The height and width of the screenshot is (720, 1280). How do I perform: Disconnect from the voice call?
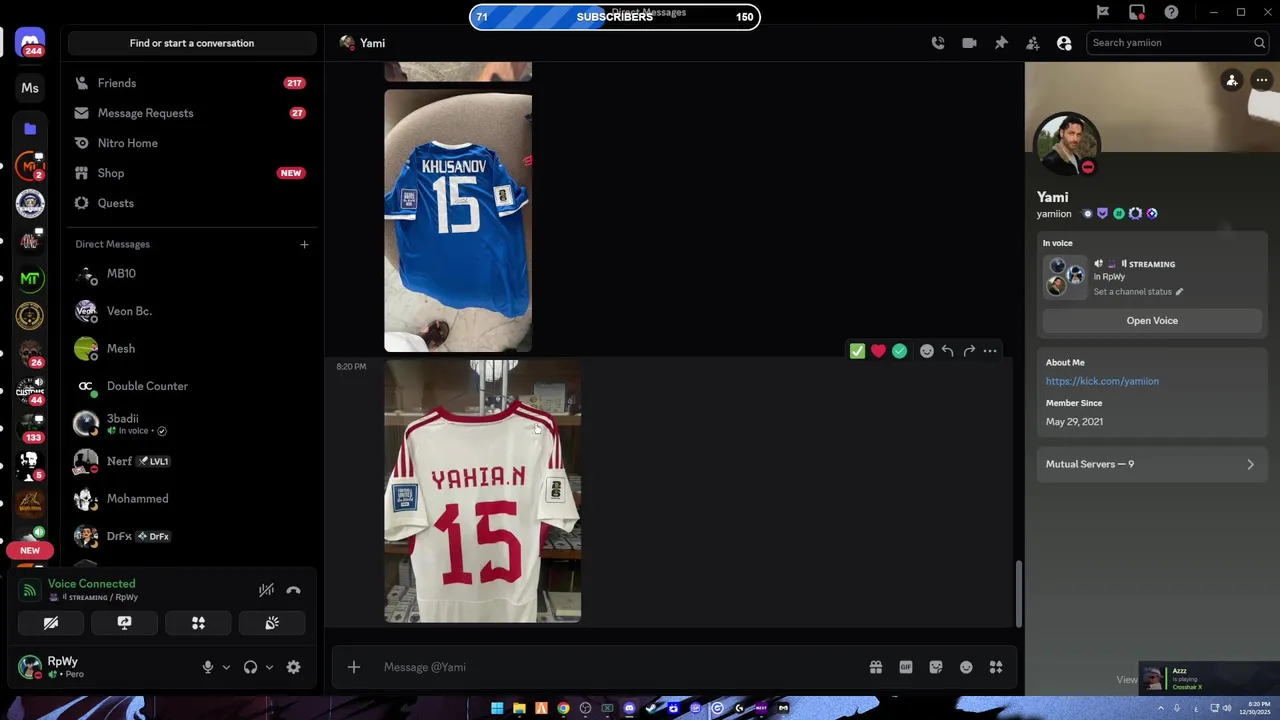[x=293, y=590]
